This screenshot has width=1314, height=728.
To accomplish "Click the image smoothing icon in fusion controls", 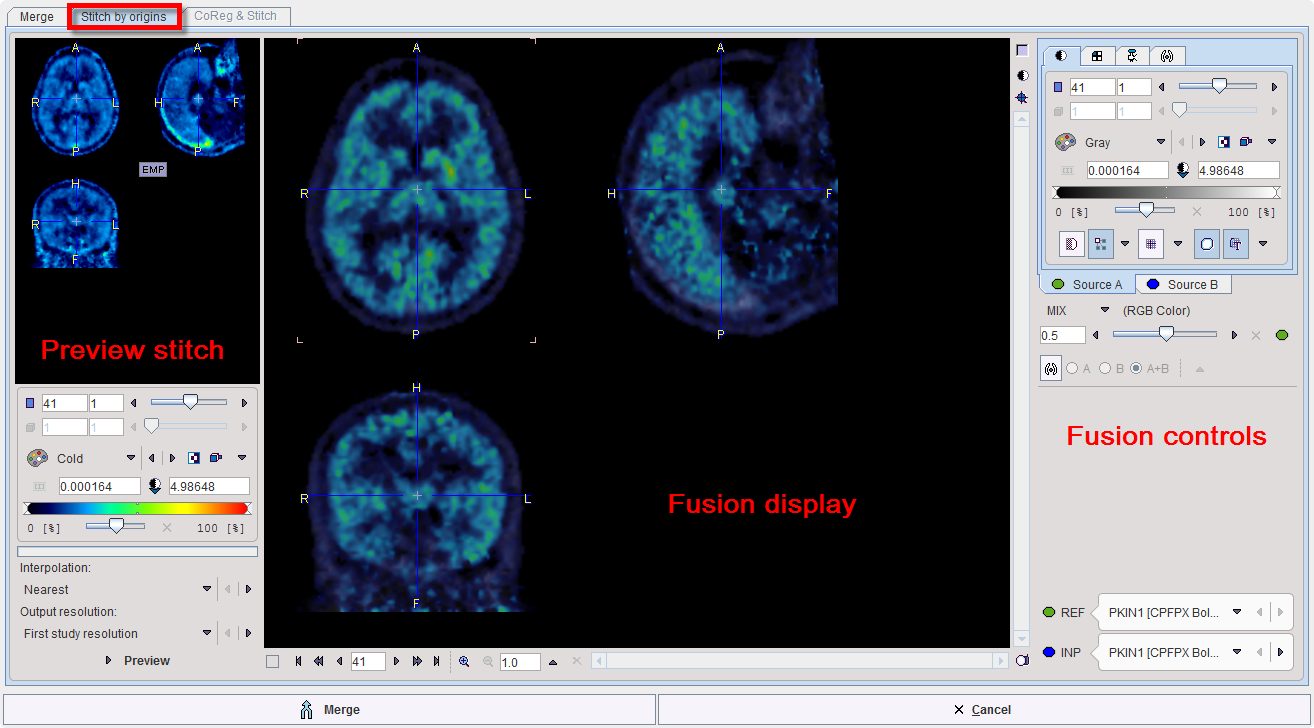I will (x=1071, y=243).
